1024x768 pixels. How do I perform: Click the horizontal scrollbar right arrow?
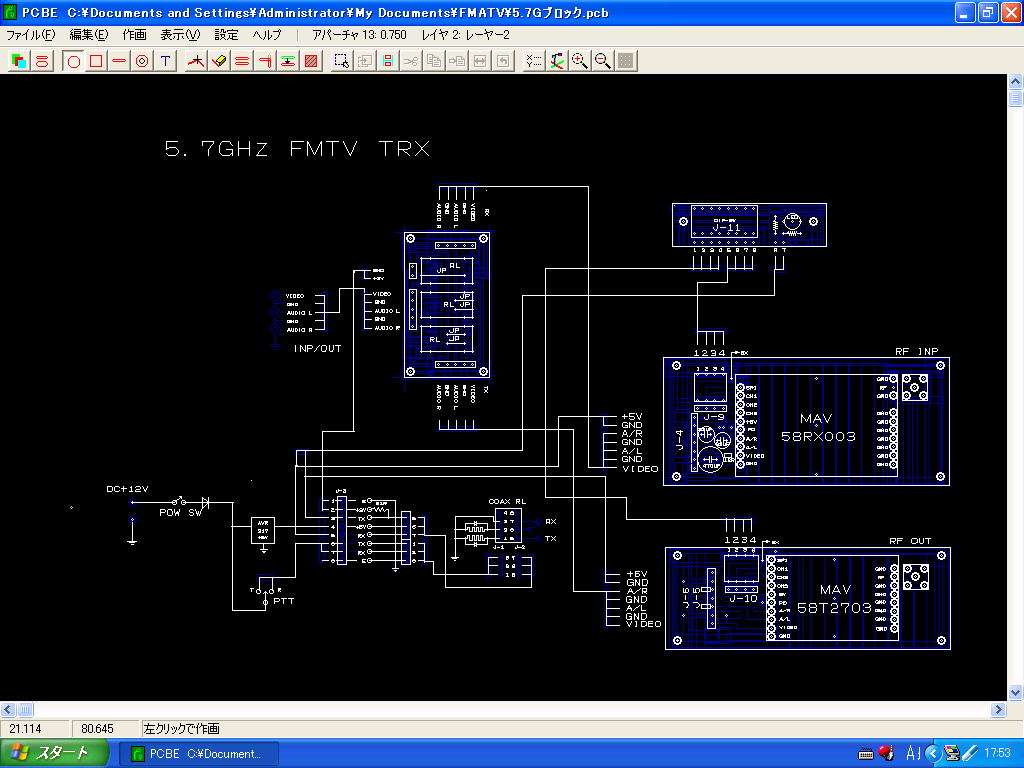pos(999,710)
